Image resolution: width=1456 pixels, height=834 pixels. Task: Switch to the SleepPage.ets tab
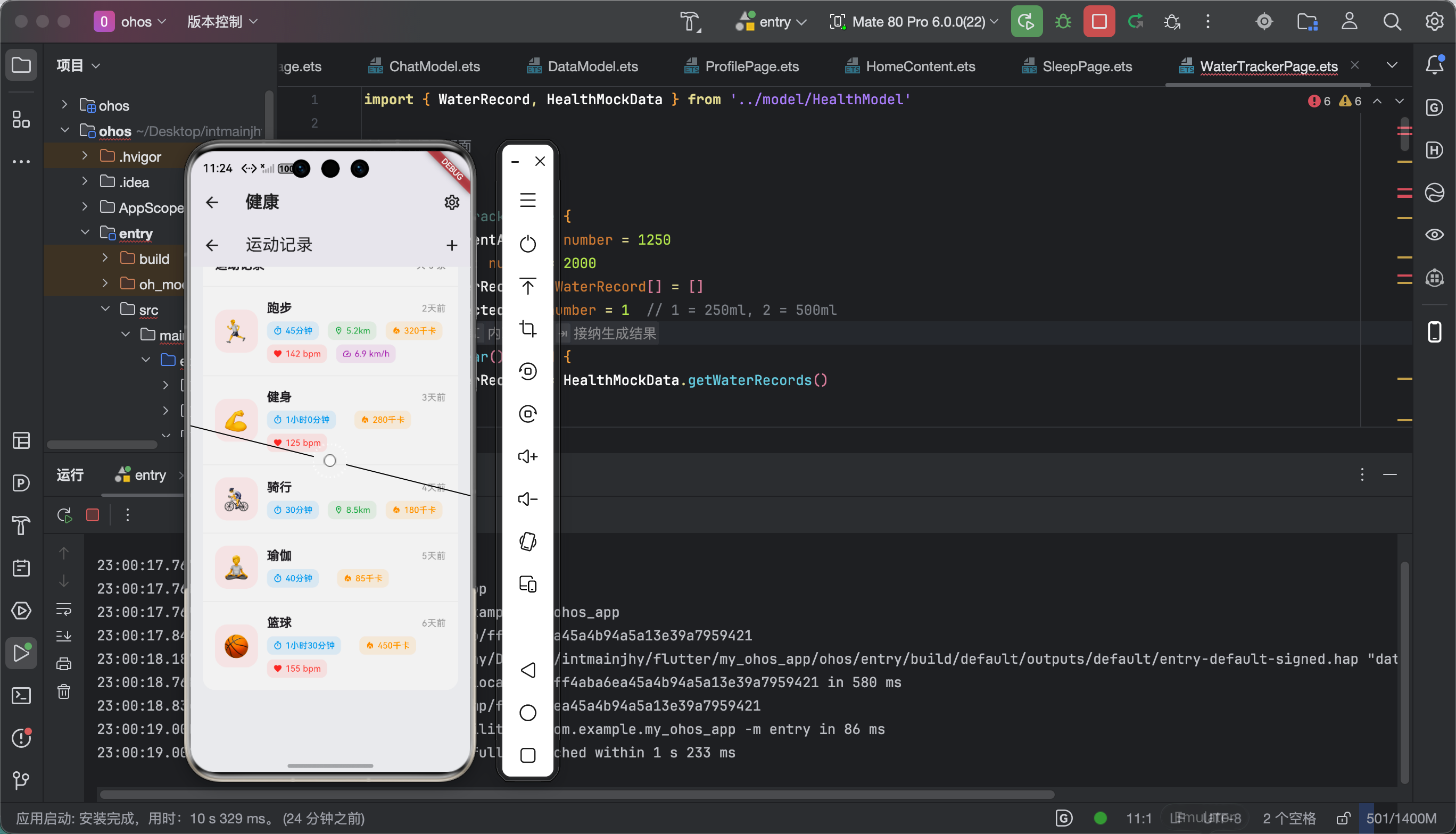tap(1087, 66)
